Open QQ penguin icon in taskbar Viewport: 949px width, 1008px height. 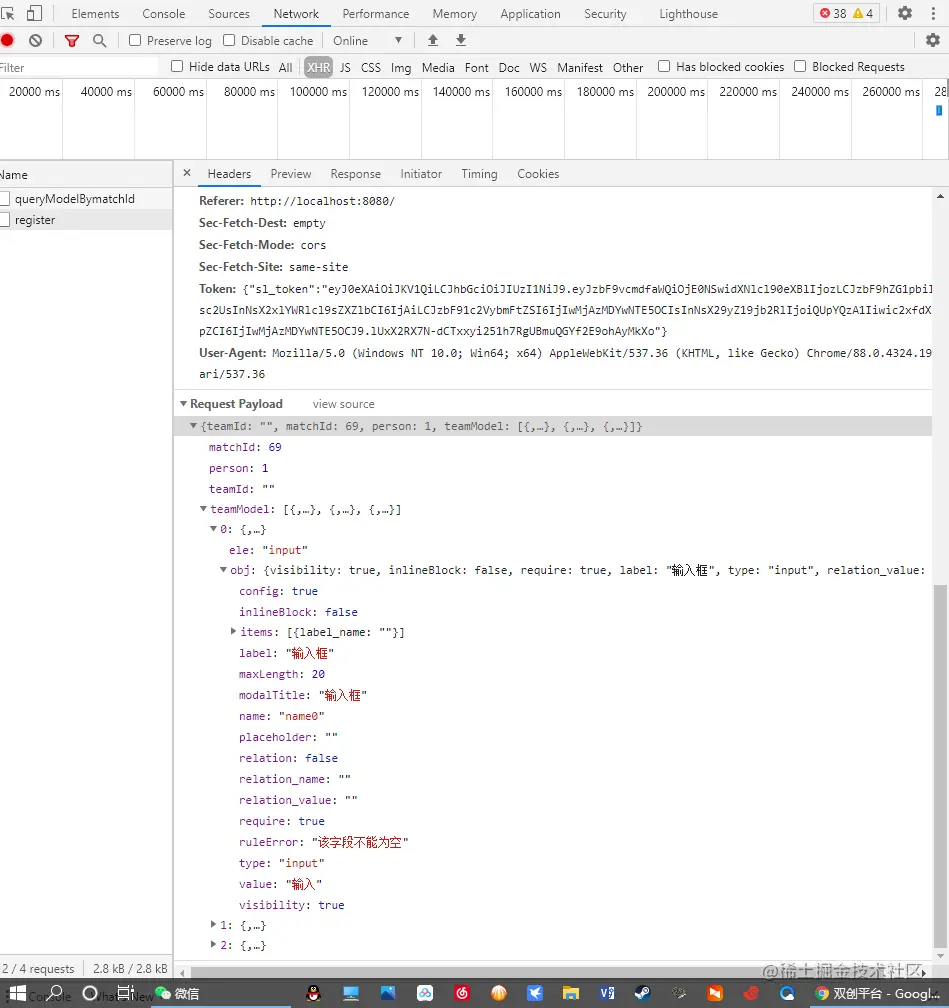(x=313, y=993)
